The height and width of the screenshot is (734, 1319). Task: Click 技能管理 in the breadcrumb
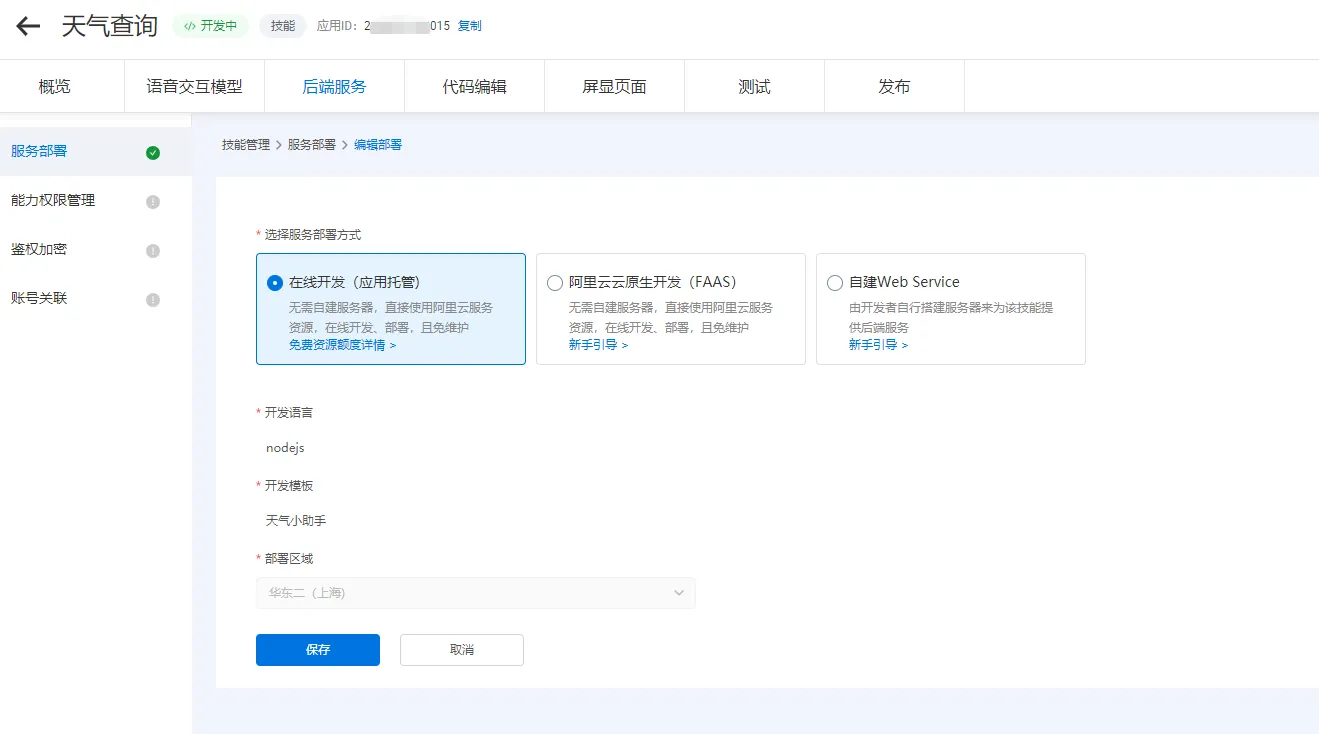pos(246,145)
